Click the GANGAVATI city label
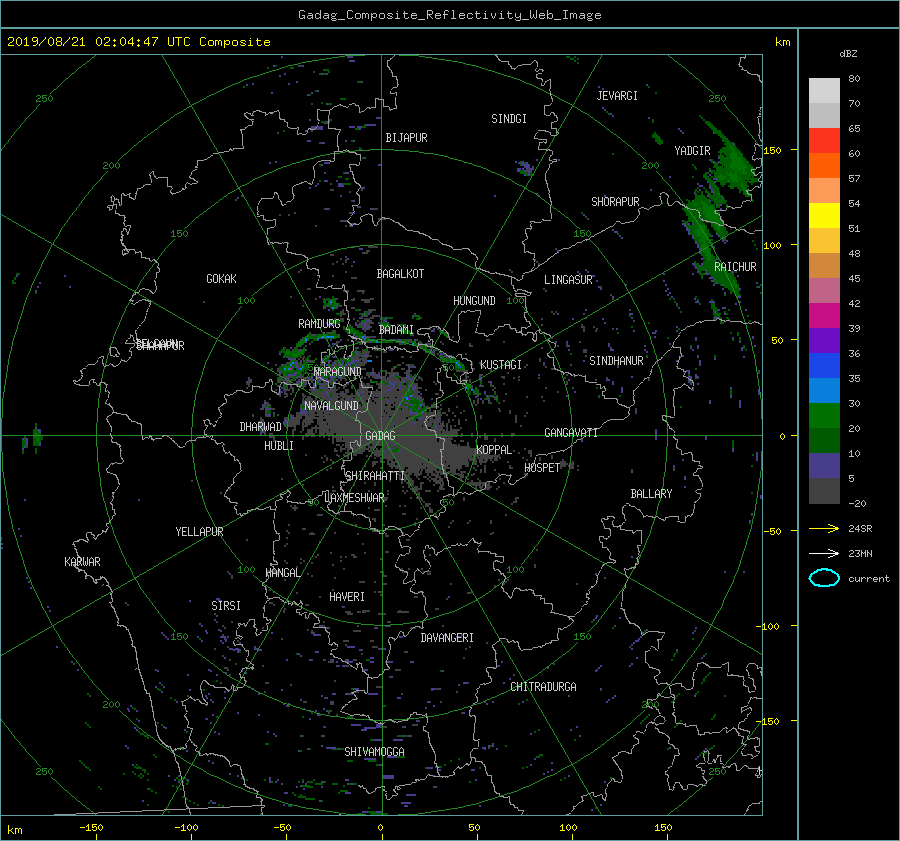900x841 pixels. tap(571, 433)
